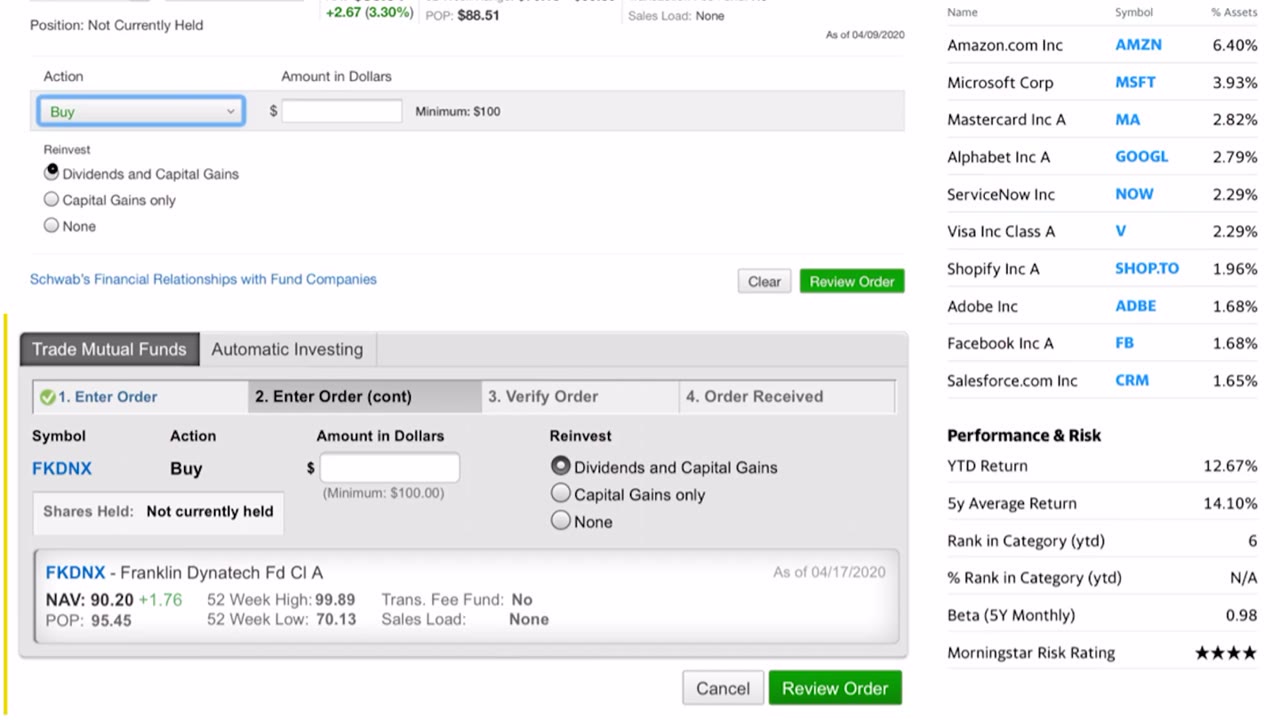This screenshot has width=1280, height=720.
Task: Click the Salesforce.com Inc holding name
Action: 1012,380
